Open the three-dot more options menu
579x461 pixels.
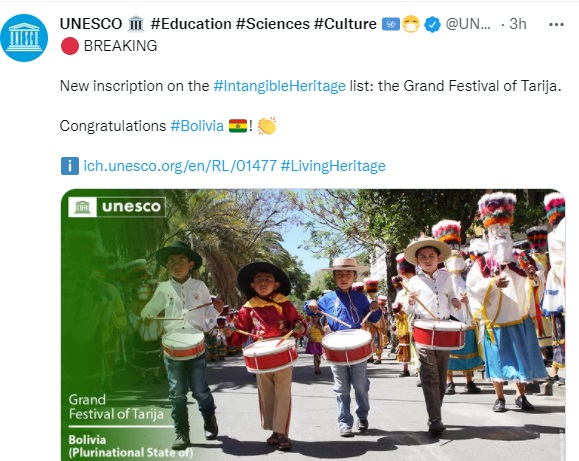[556, 24]
